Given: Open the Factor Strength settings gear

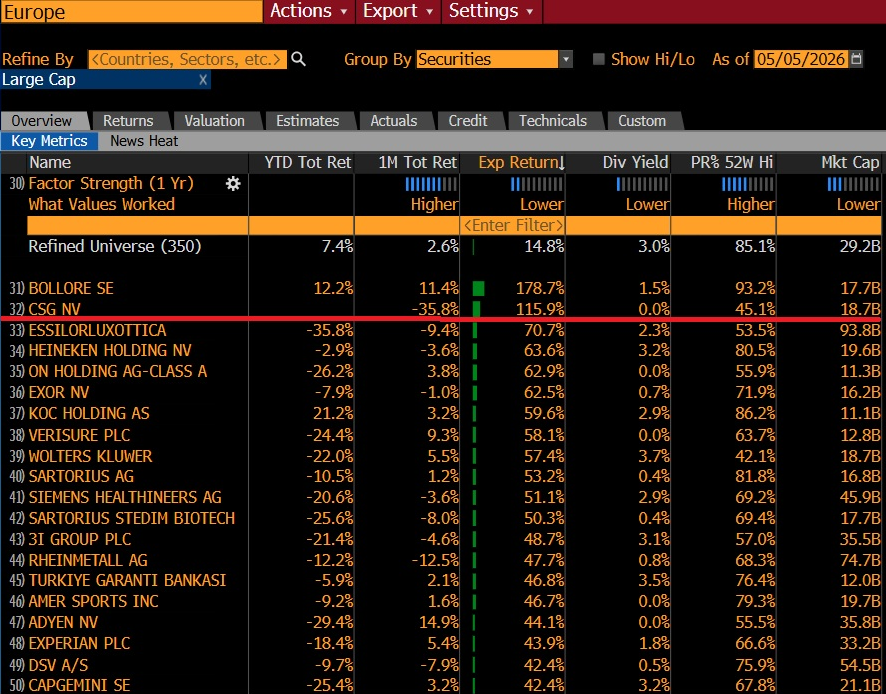Looking at the screenshot, I should pos(233,184).
